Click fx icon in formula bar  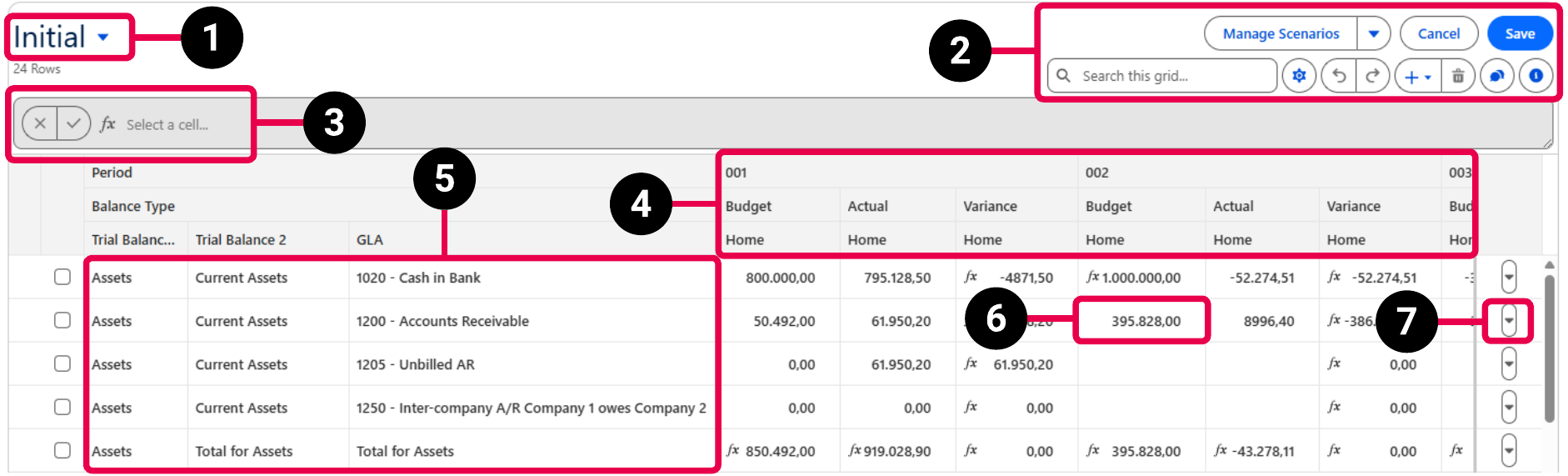click(x=107, y=123)
